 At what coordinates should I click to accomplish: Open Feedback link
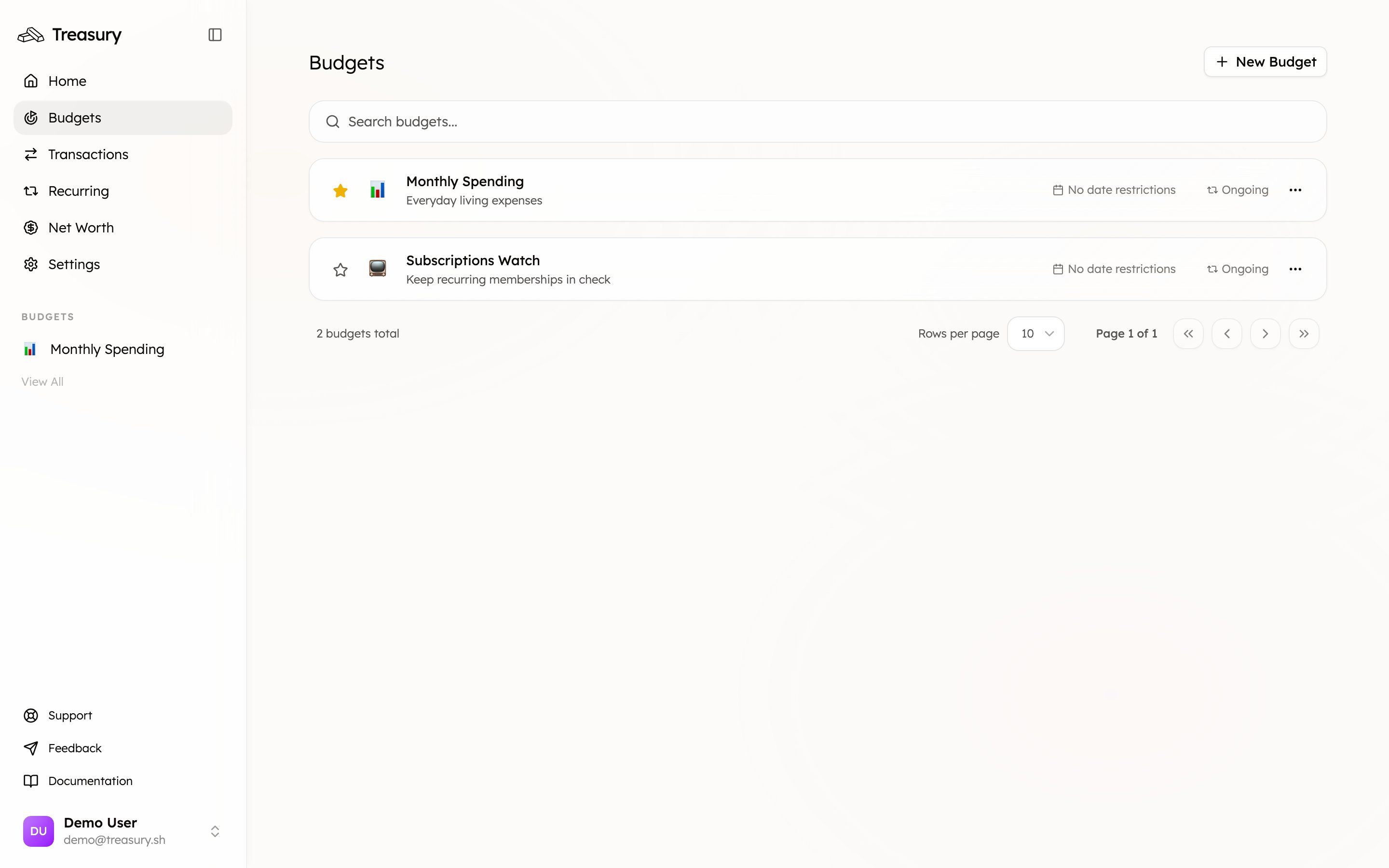coord(75,748)
